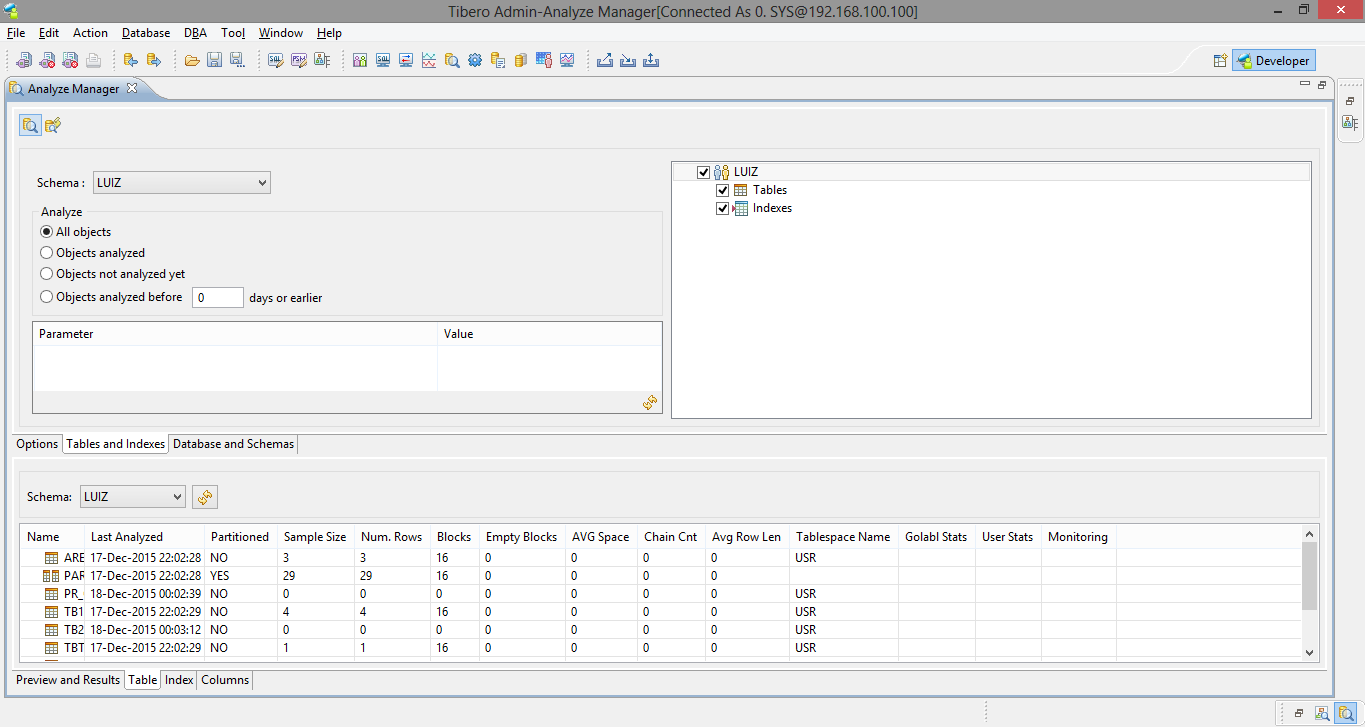Screen dimensions: 1365x727
Task: Click the save-as floppy disk with dots icon
Action: pyautogui.click(x=237, y=61)
